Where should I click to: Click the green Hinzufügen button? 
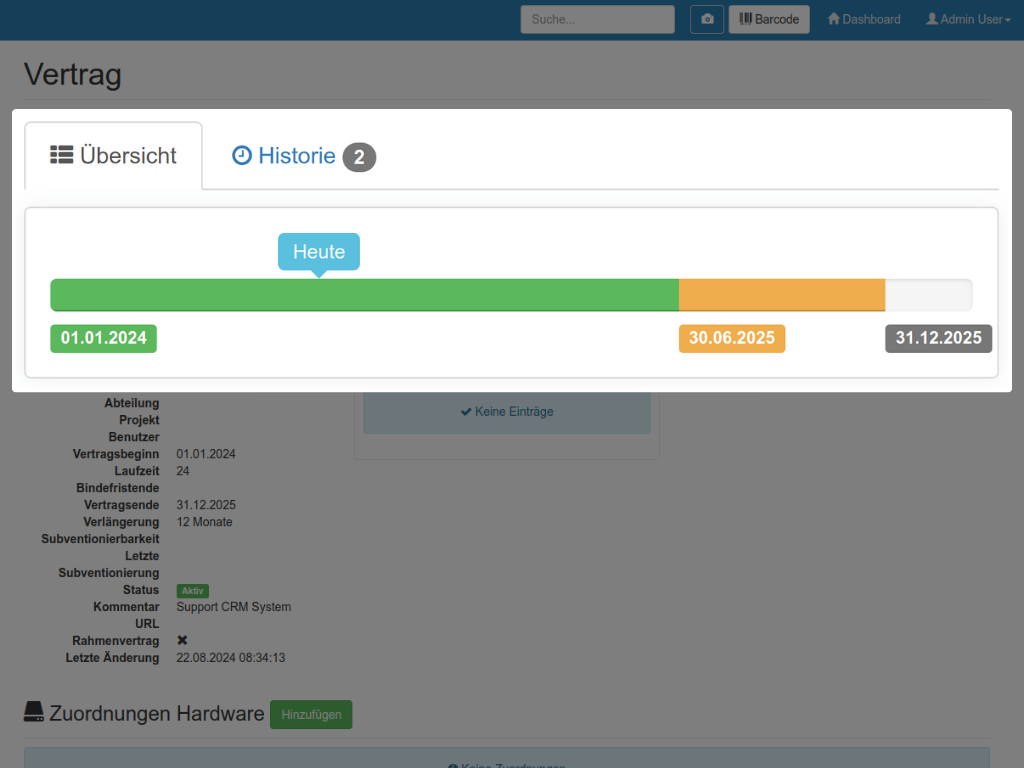pyautogui.click(x=311, y=714)
